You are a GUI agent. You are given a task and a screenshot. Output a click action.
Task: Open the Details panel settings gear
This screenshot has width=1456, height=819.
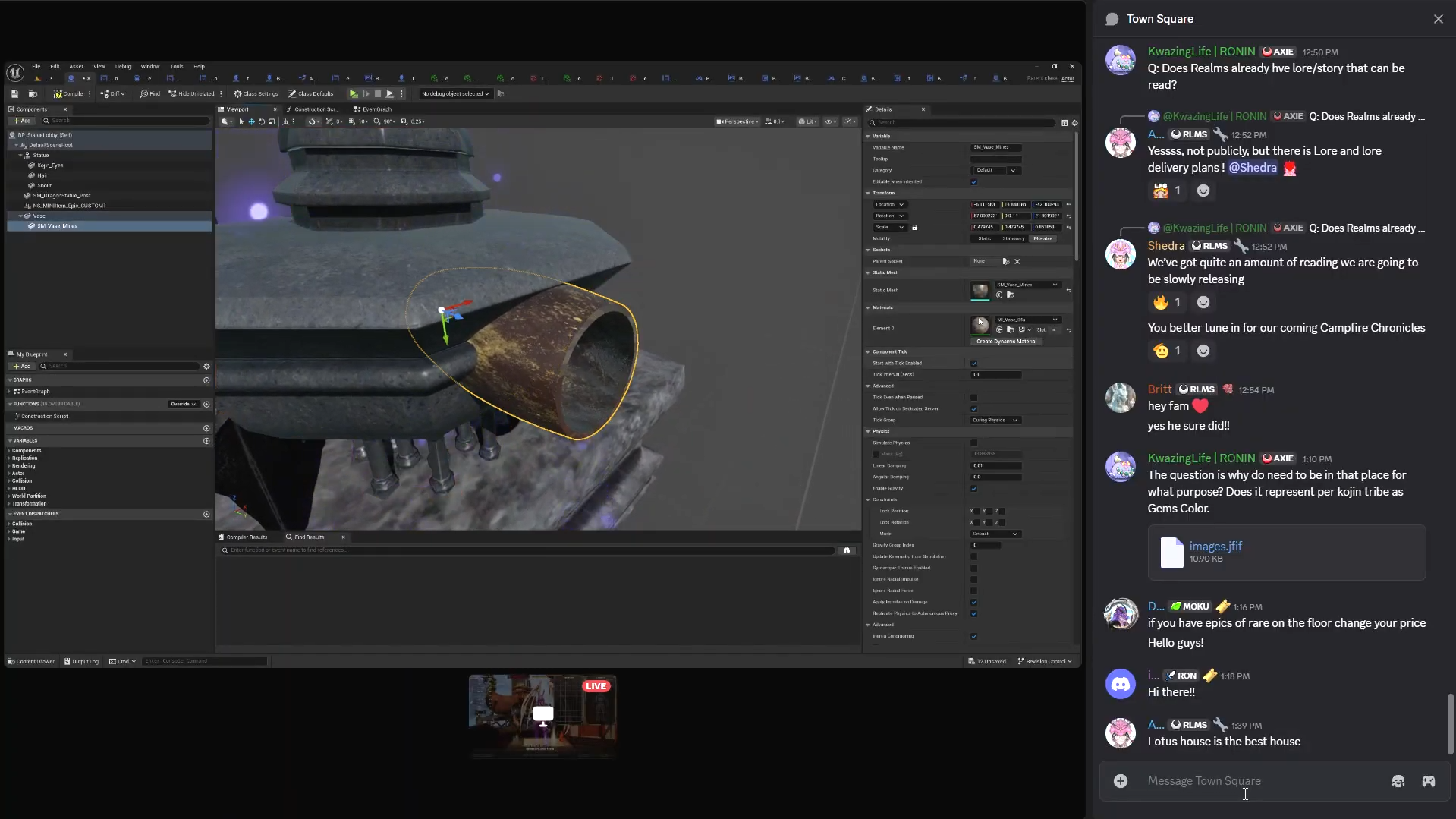click(x=1074, y=123)
